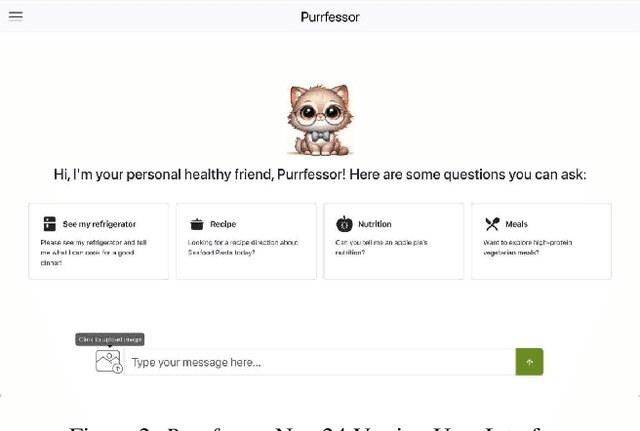Screen dimensions: 640x431
Task: Click the Purrfessor greeting headline text
Action: 320,175
